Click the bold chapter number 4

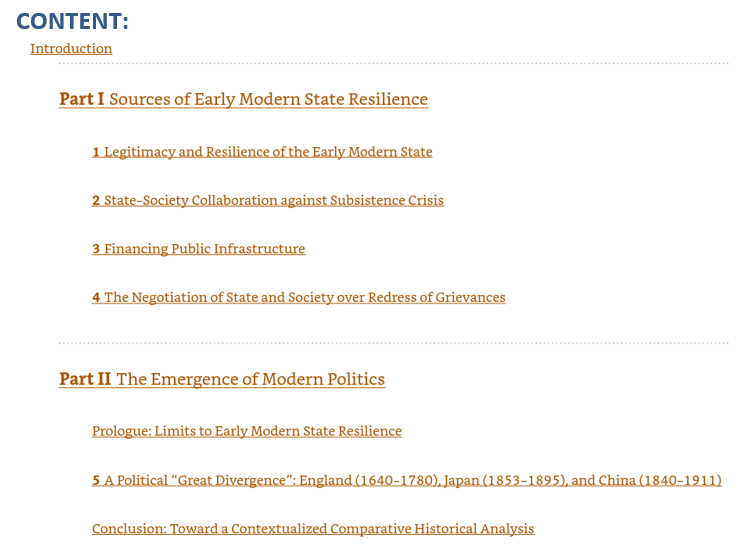click(96, 297)
